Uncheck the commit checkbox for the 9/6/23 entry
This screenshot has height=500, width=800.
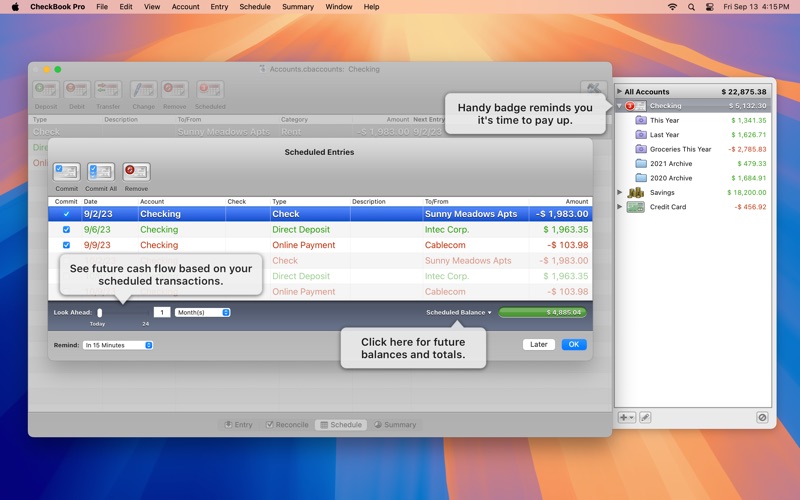[66, 230]
